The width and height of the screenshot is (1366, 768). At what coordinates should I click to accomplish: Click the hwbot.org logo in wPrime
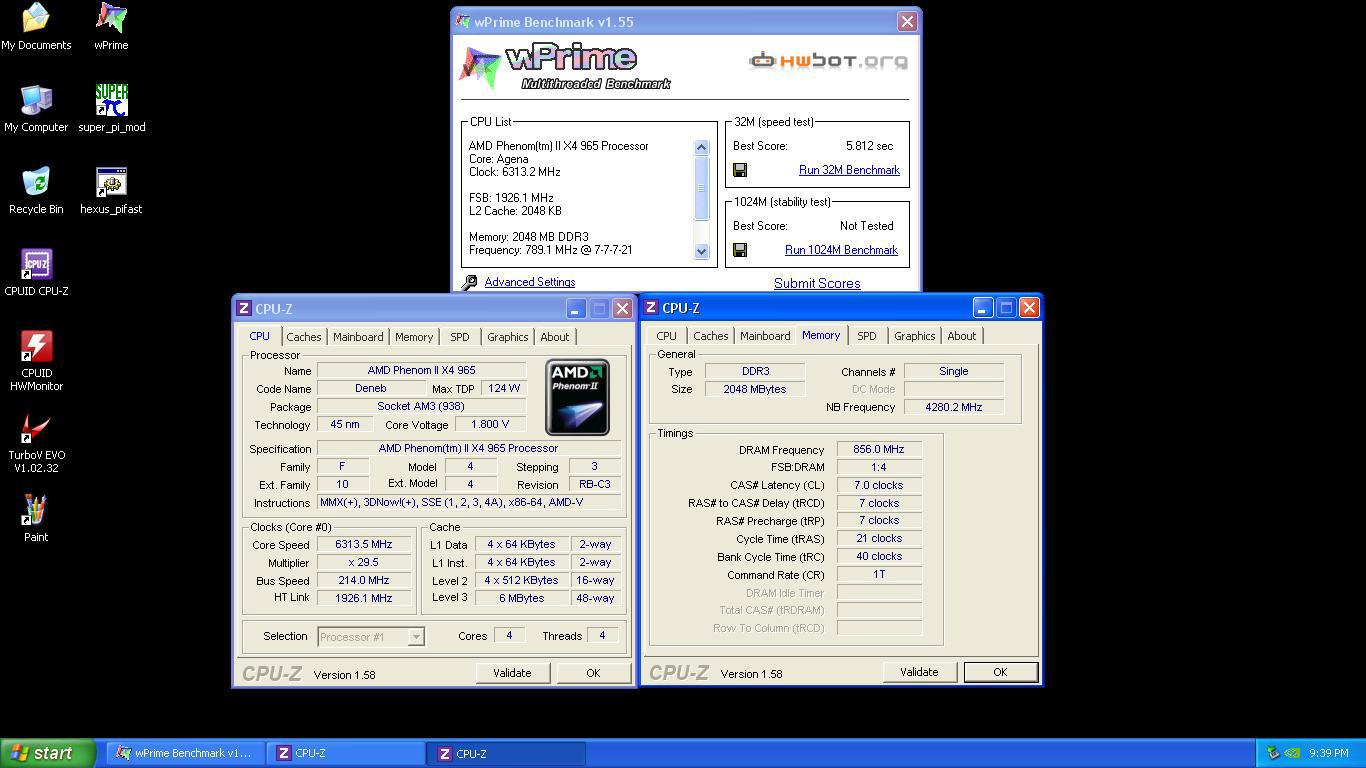tap(829, 61)
